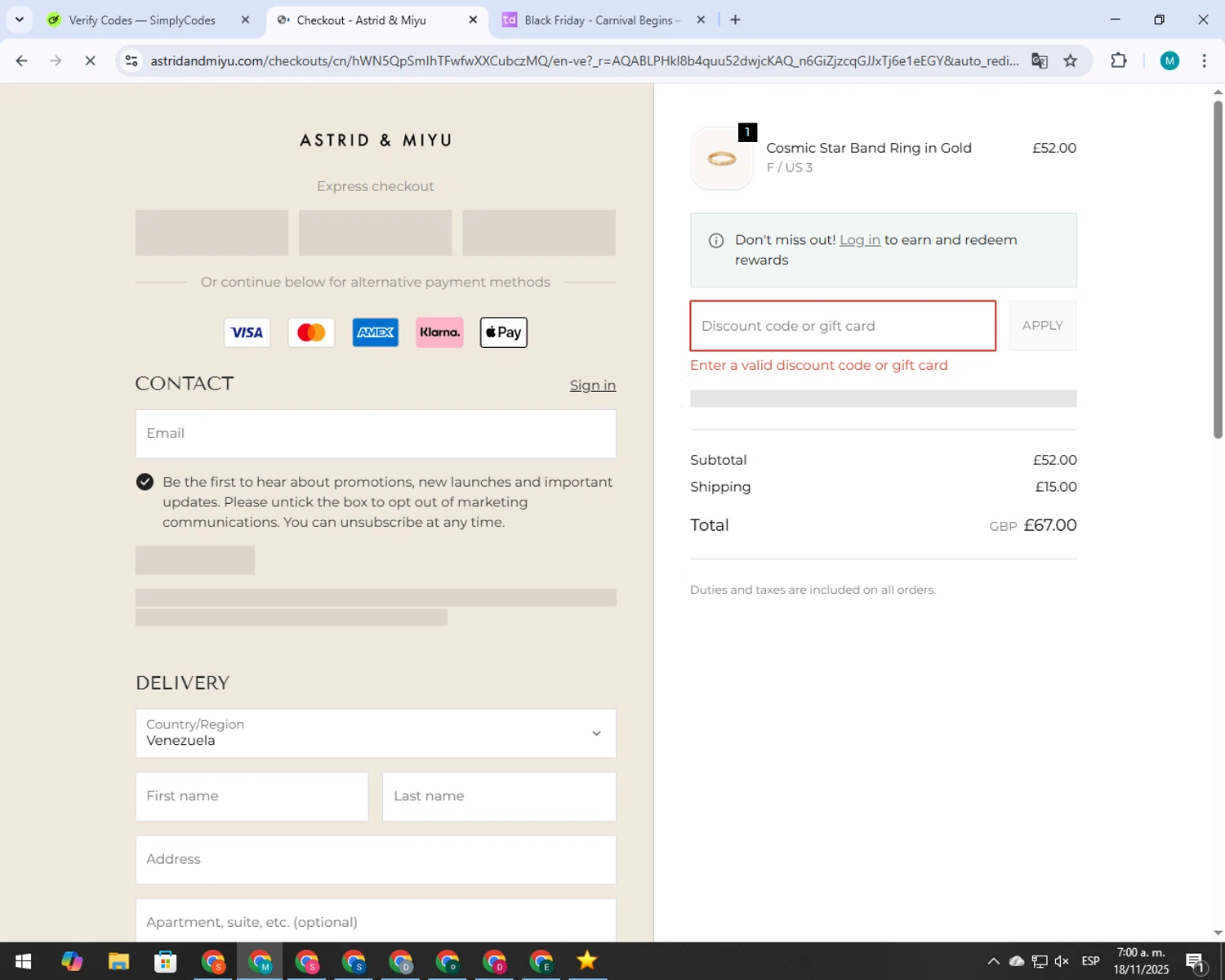The height and width of the screenshot is (980, 1225).
Task: Focus the Discount code or gift card field
Action: (x=843, y=326)
